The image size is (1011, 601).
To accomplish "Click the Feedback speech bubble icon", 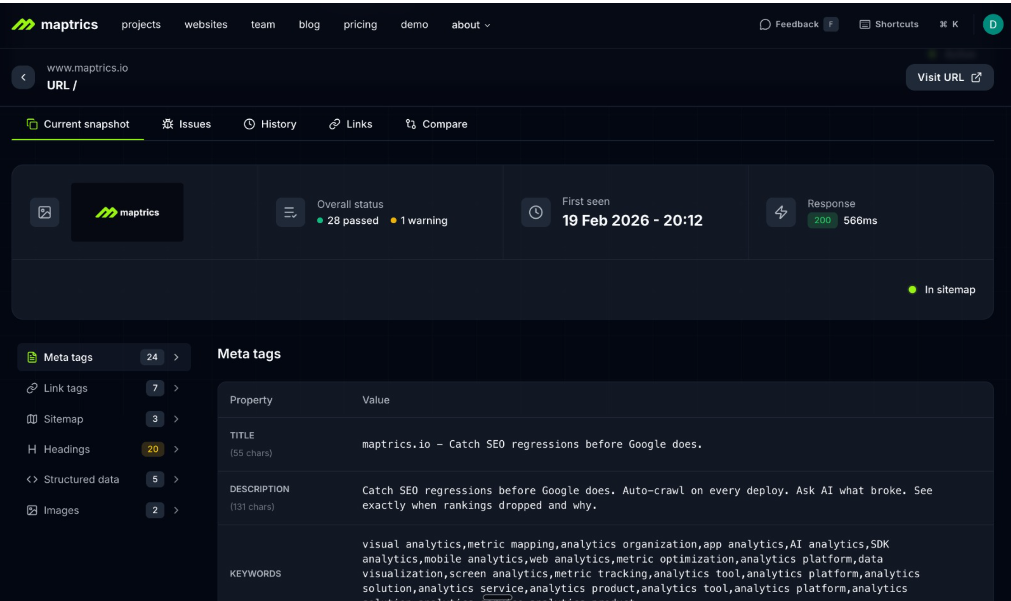I will coord(765,25).
